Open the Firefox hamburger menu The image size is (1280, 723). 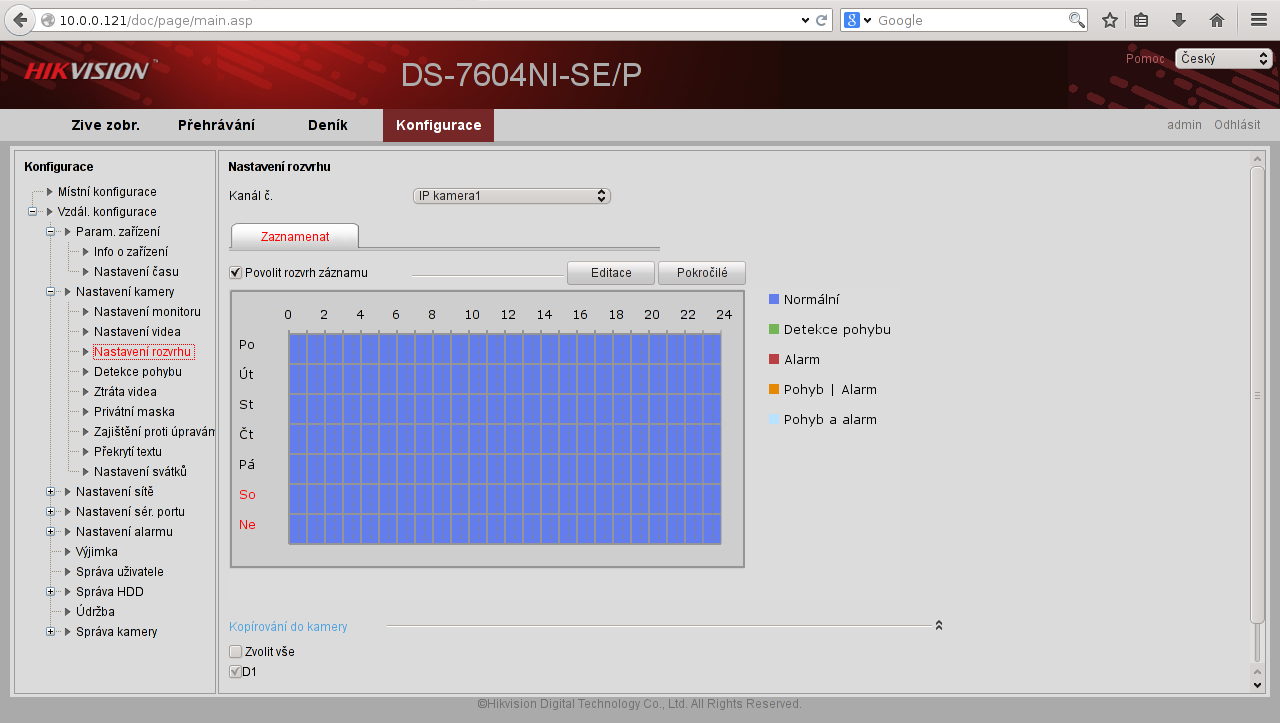point(1259,20)
